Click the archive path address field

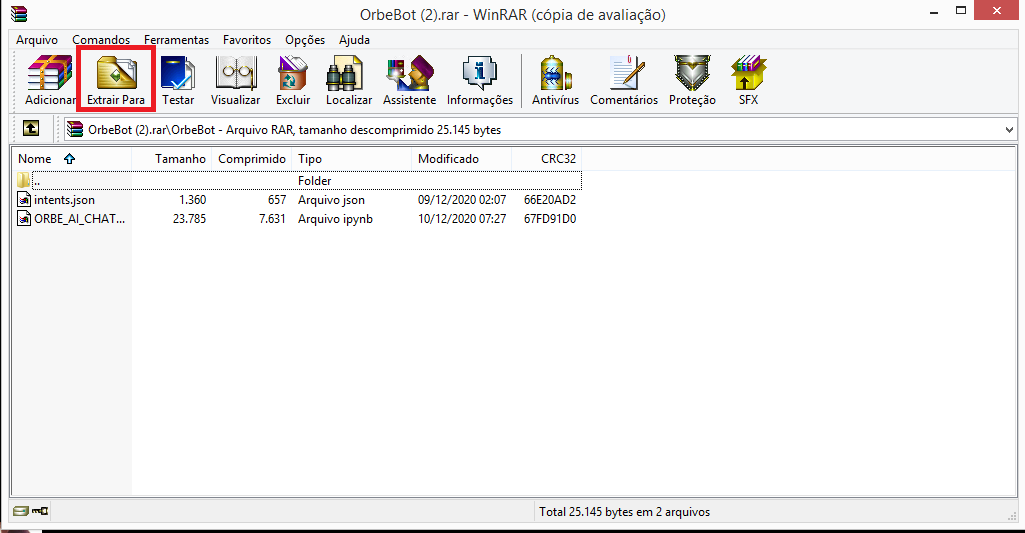541,129
